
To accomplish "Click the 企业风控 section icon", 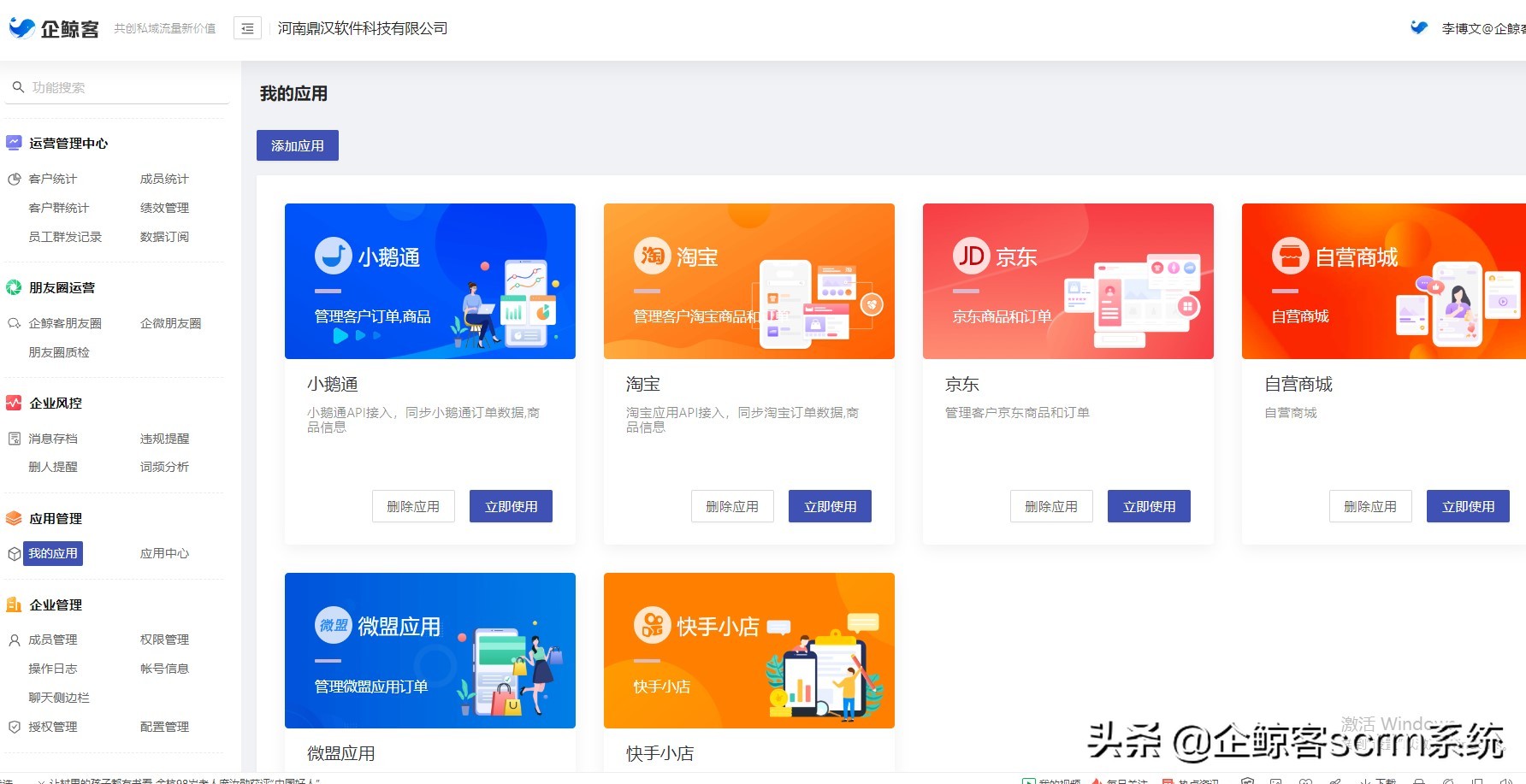I will pyautogui.click(x=14, y=403).
